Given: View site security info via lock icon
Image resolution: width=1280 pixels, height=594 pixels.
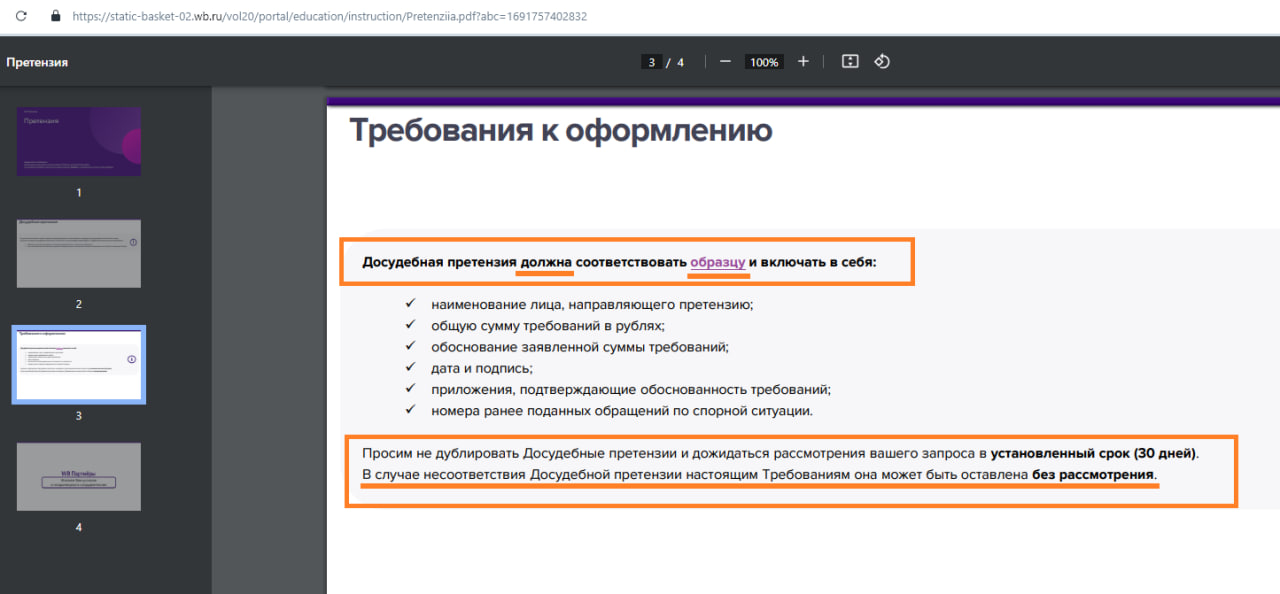Looking at the screenshot, I should (x=54, y=15).
